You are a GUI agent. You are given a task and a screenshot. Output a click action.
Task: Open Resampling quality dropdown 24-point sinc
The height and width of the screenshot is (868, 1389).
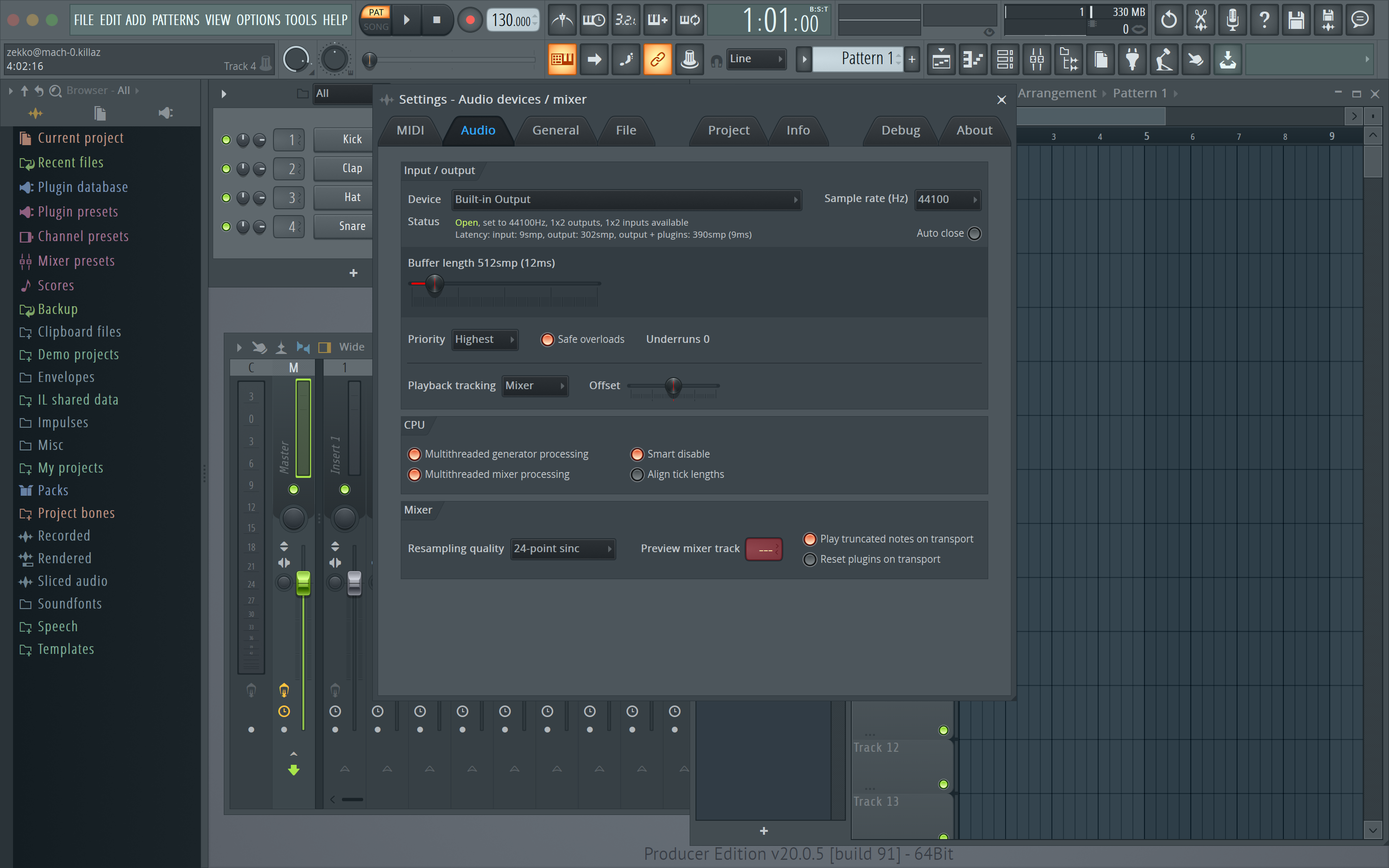(563, 549)
